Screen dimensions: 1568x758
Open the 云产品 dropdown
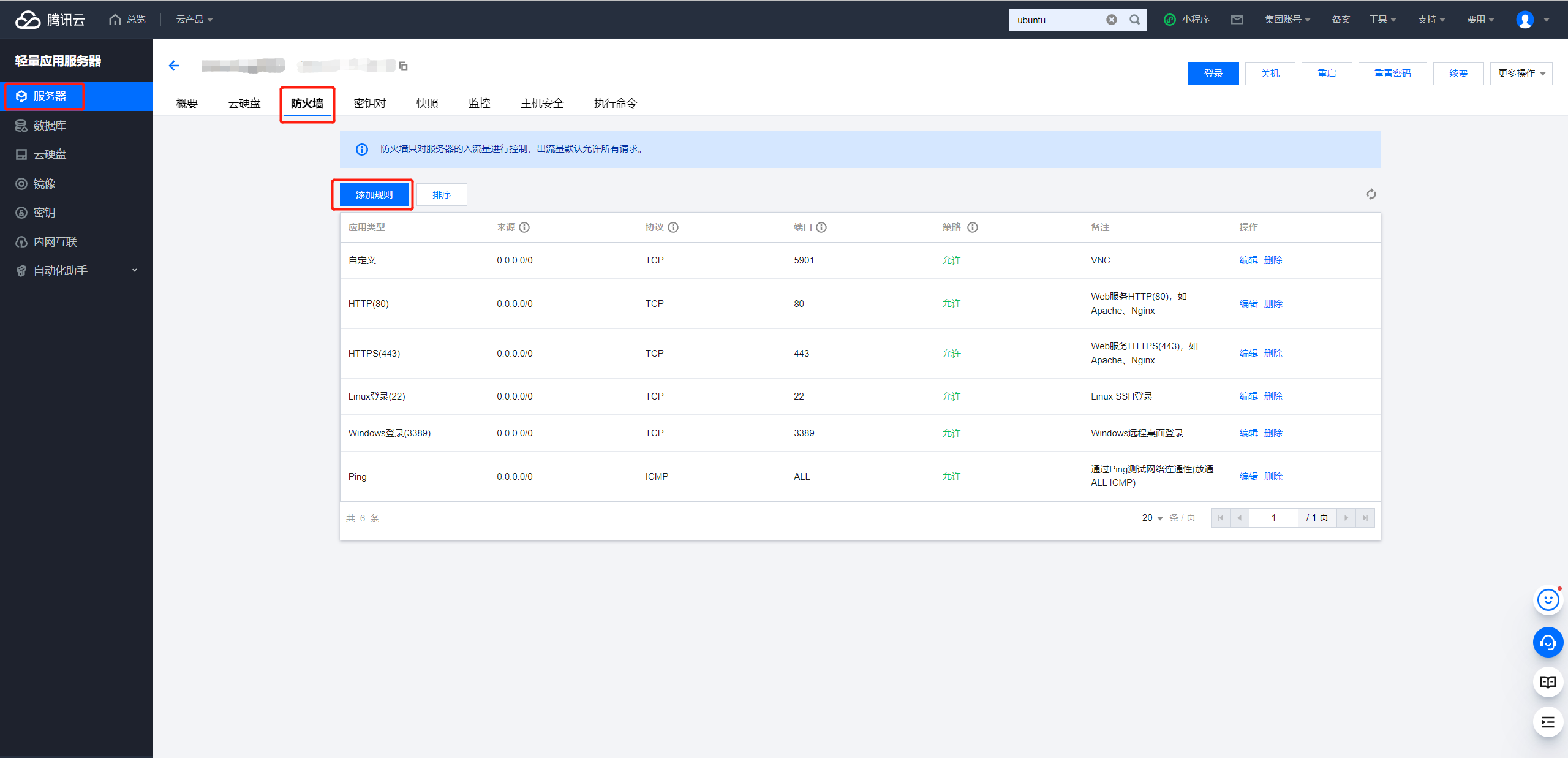[x=194, y=20]
